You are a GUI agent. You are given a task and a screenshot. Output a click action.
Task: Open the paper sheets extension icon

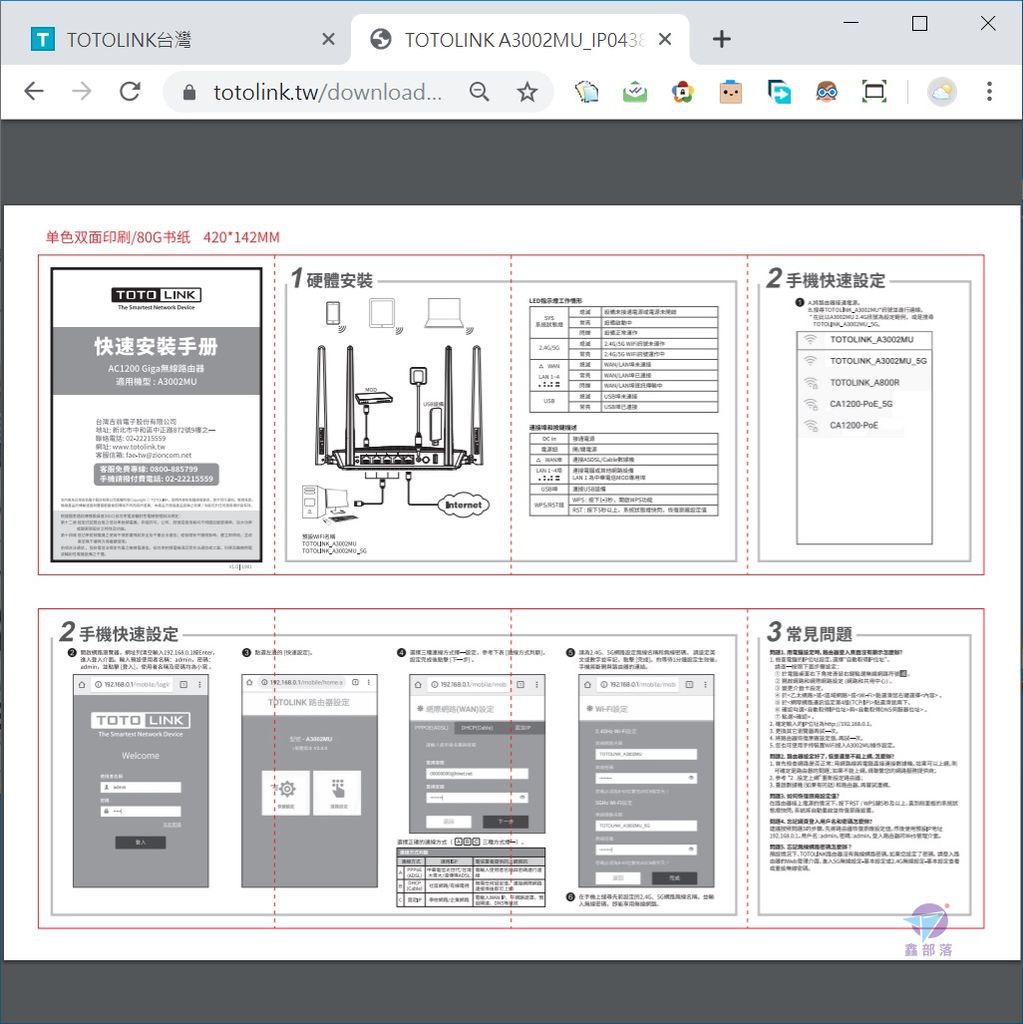[587, 92]
